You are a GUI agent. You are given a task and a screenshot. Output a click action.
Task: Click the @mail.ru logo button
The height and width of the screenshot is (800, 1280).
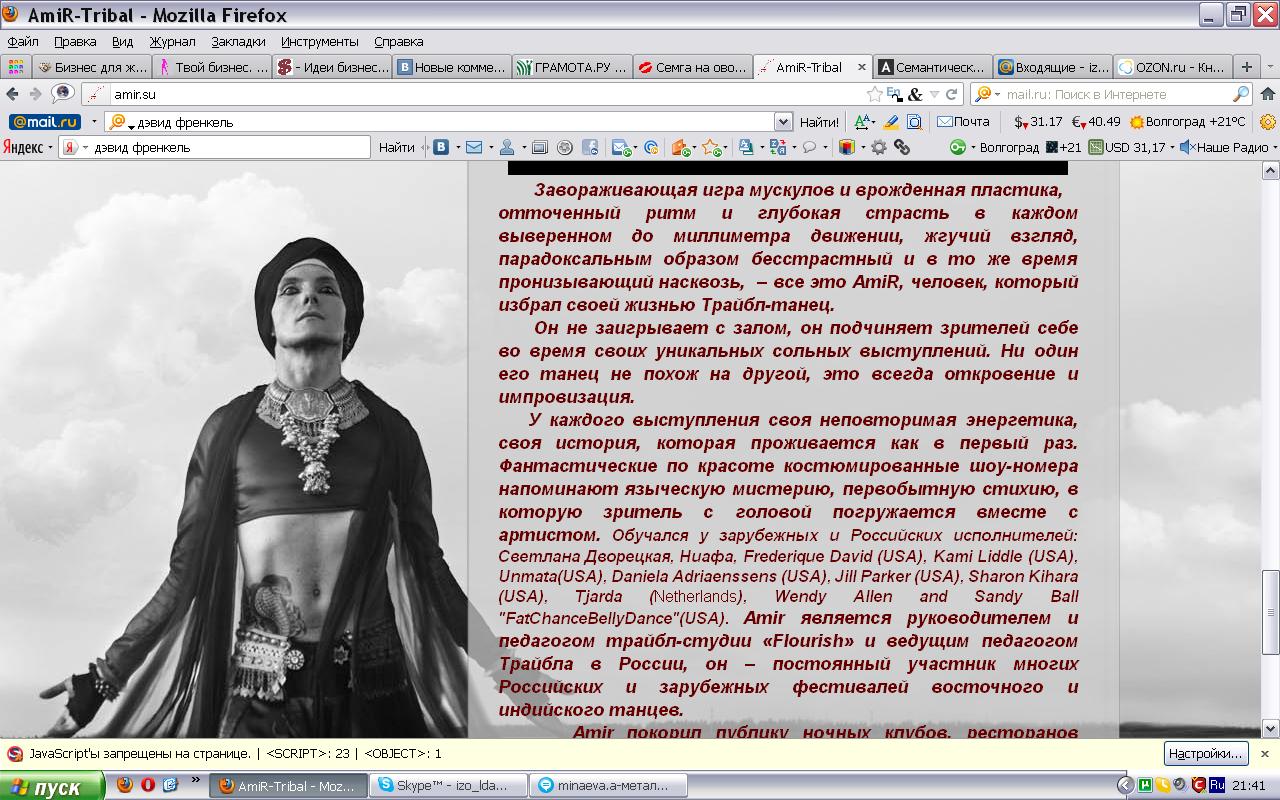45,122
